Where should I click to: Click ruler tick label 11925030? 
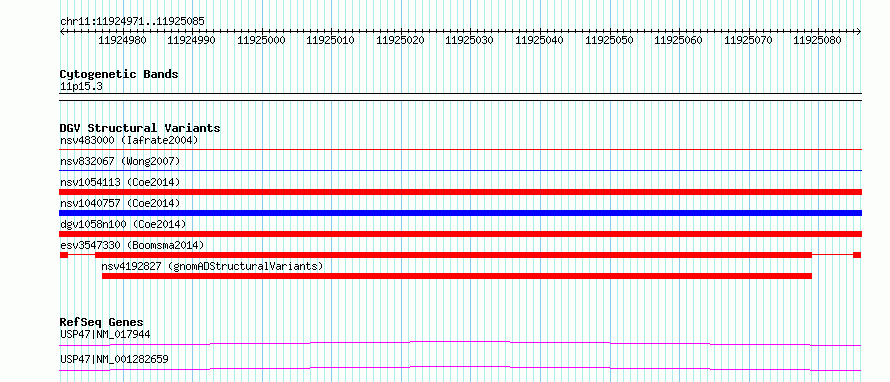[470, 40]
